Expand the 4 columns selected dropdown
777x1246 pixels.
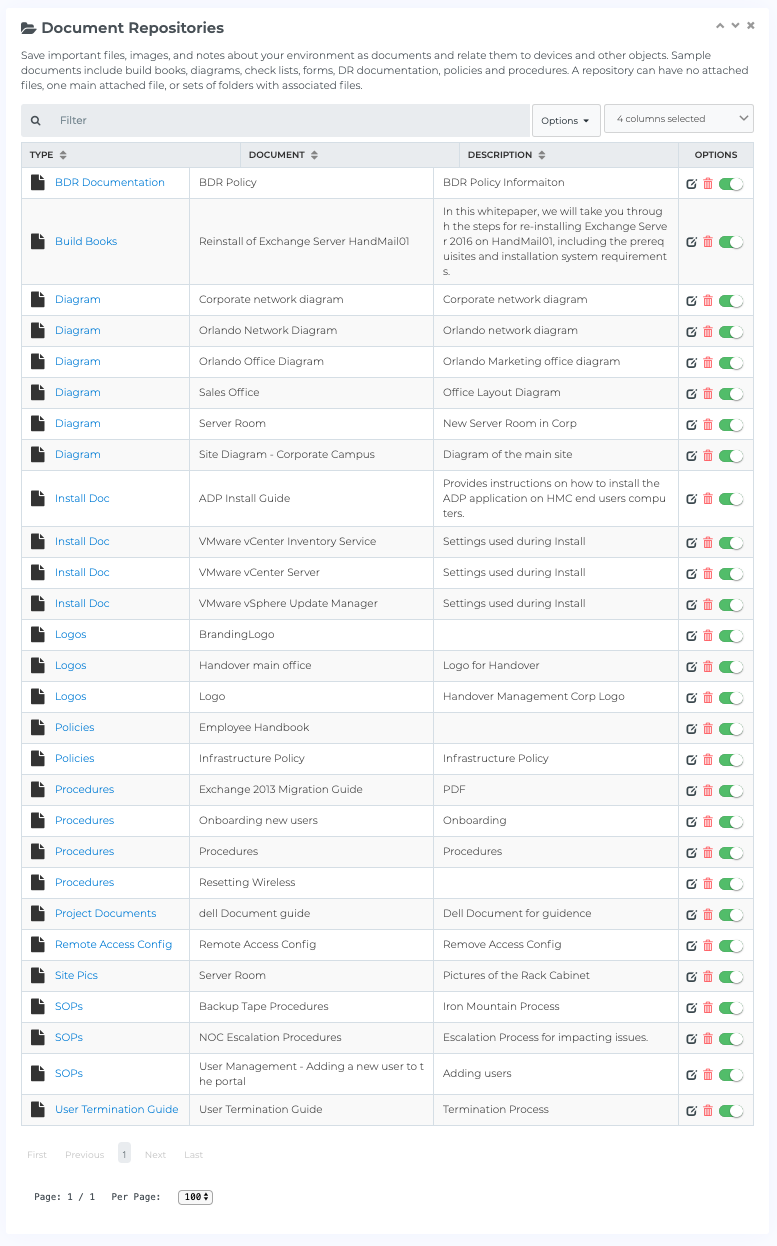point(678,119)
